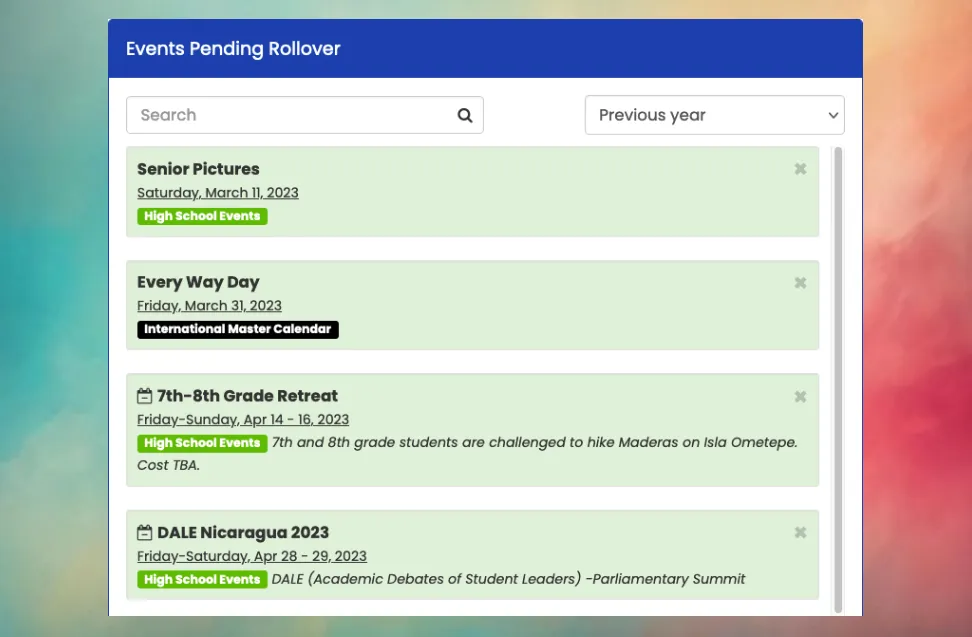Expand the year selection combo box
972x637 pixels.
coord(715,115)
